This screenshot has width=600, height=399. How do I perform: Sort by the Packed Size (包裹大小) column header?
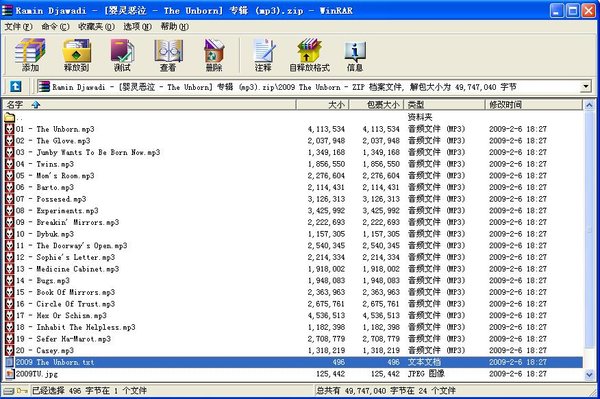coord(376,104)
